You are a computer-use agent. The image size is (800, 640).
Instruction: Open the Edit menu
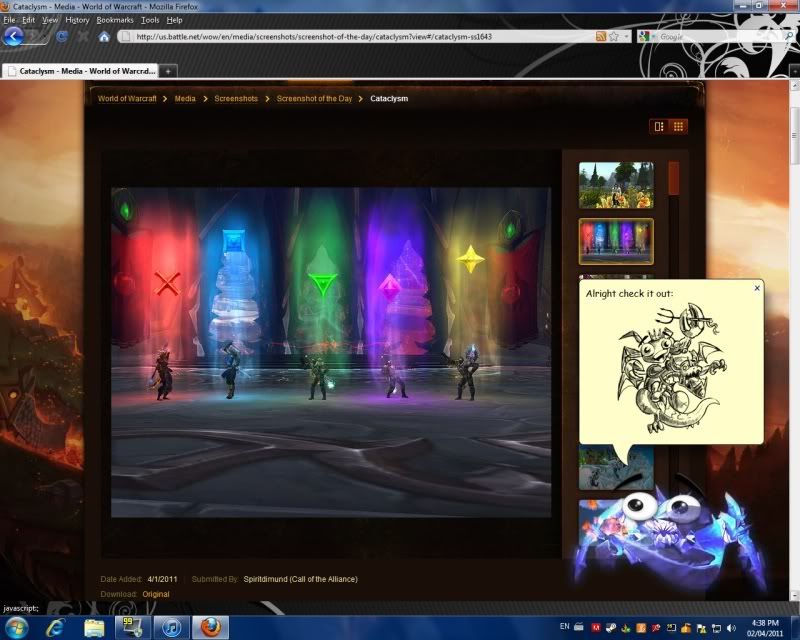point(28,20)
